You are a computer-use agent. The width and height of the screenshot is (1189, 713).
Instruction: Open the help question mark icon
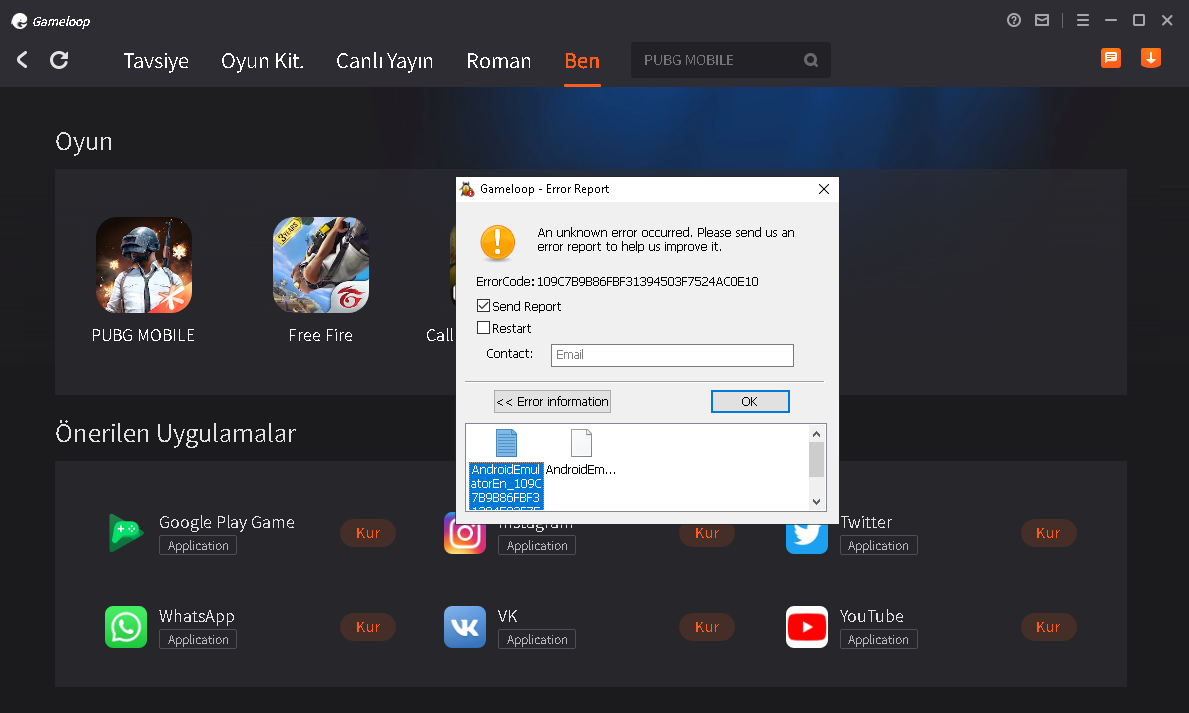pyautogui.click(x=1014, y=20)
